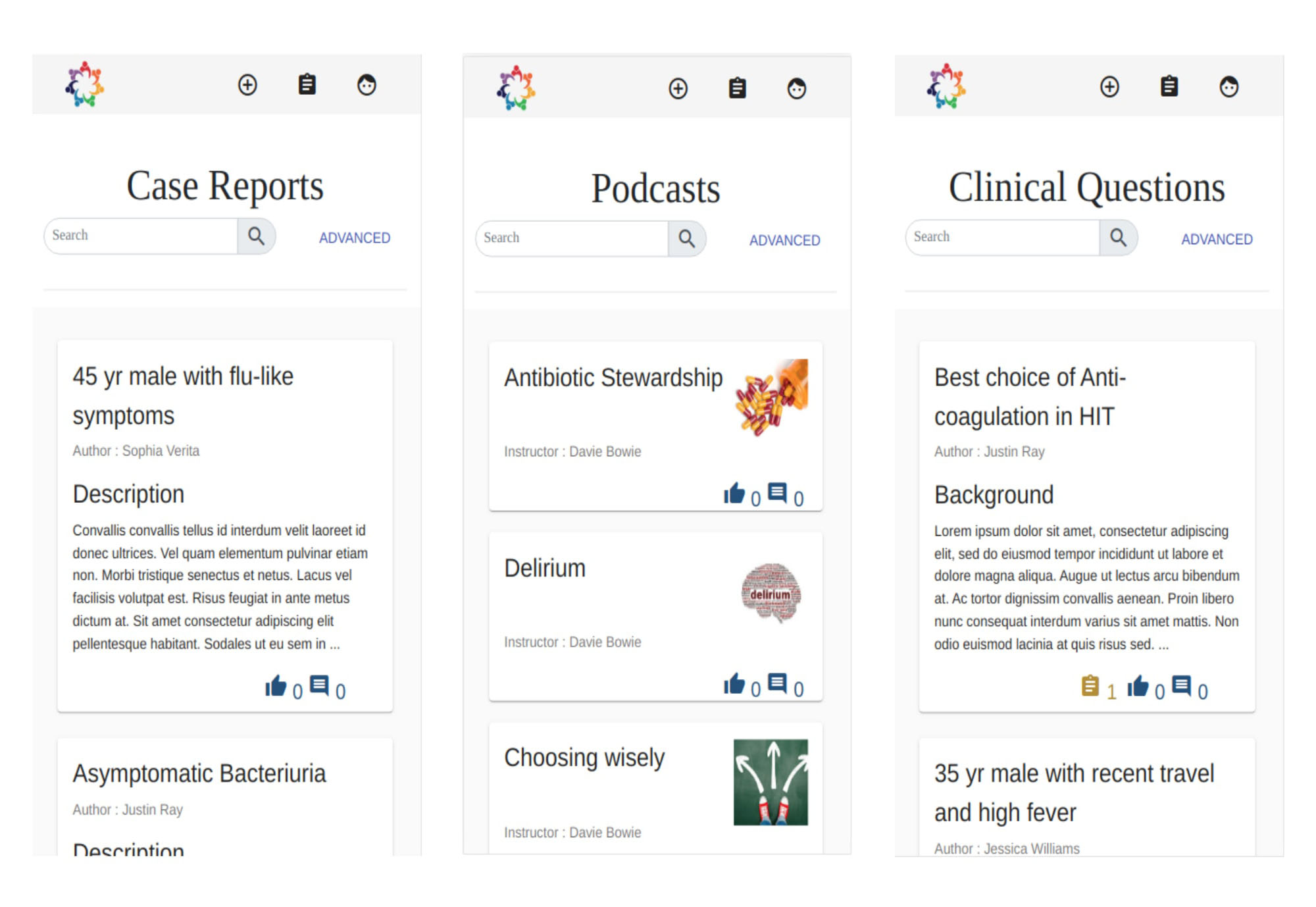The image size is (1316, 907).
Task: Click the yellow clipboard icon on Anti-coagulation question
Action: [x=1090, y=686]
